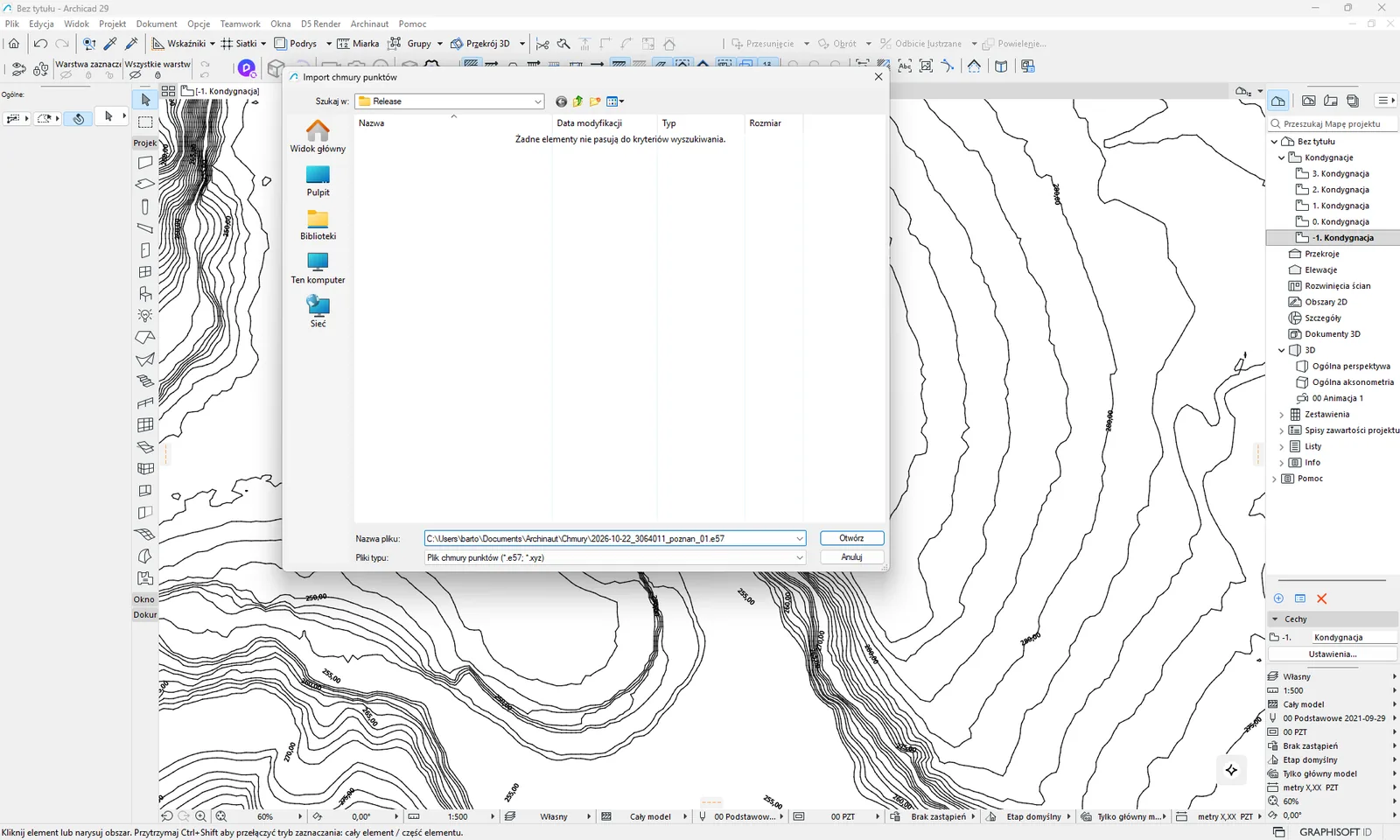Screen dimensions: 1400x840
Task: Open the Sieć network location
Action: 318,311
